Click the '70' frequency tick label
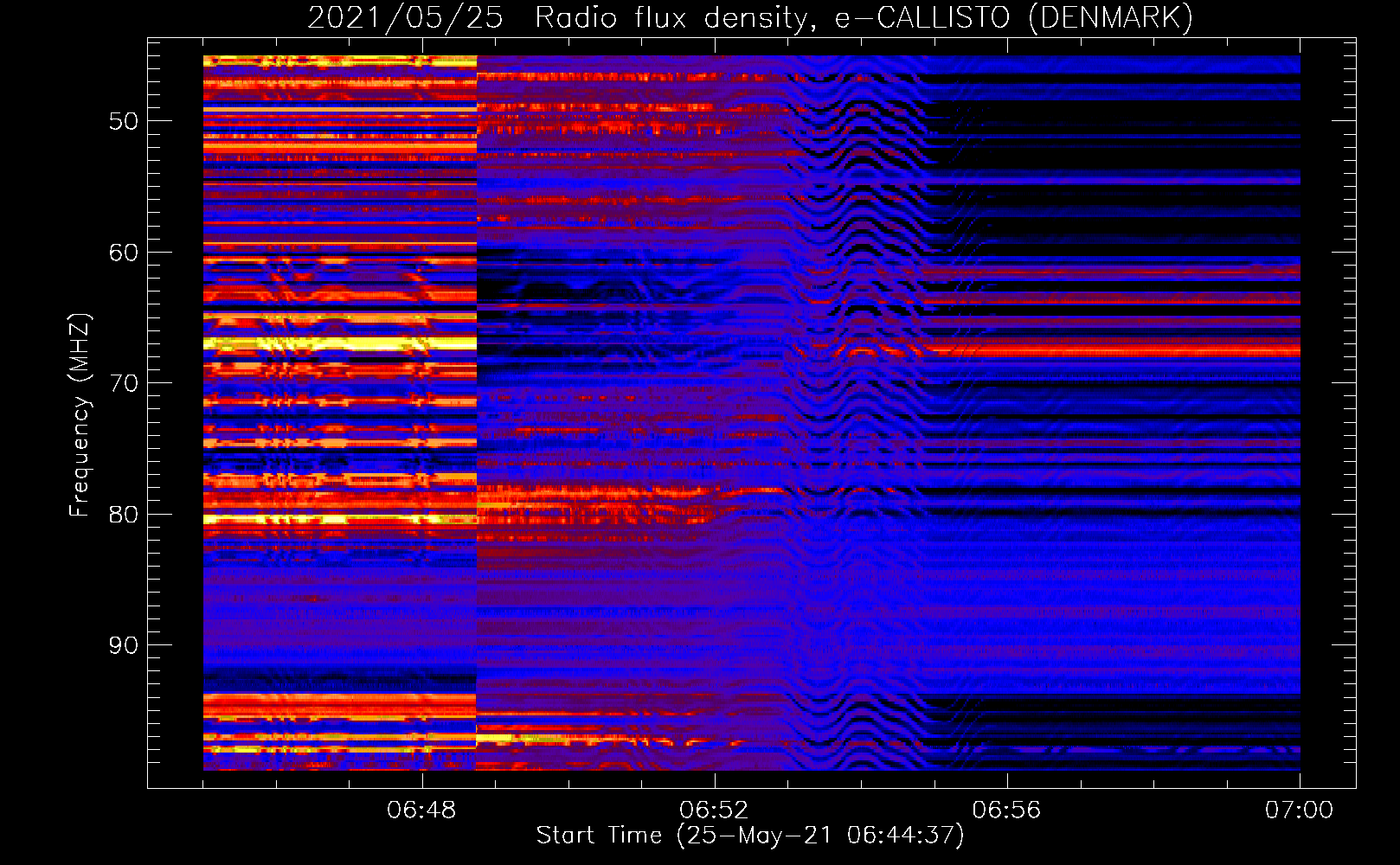 click(124, 383)
